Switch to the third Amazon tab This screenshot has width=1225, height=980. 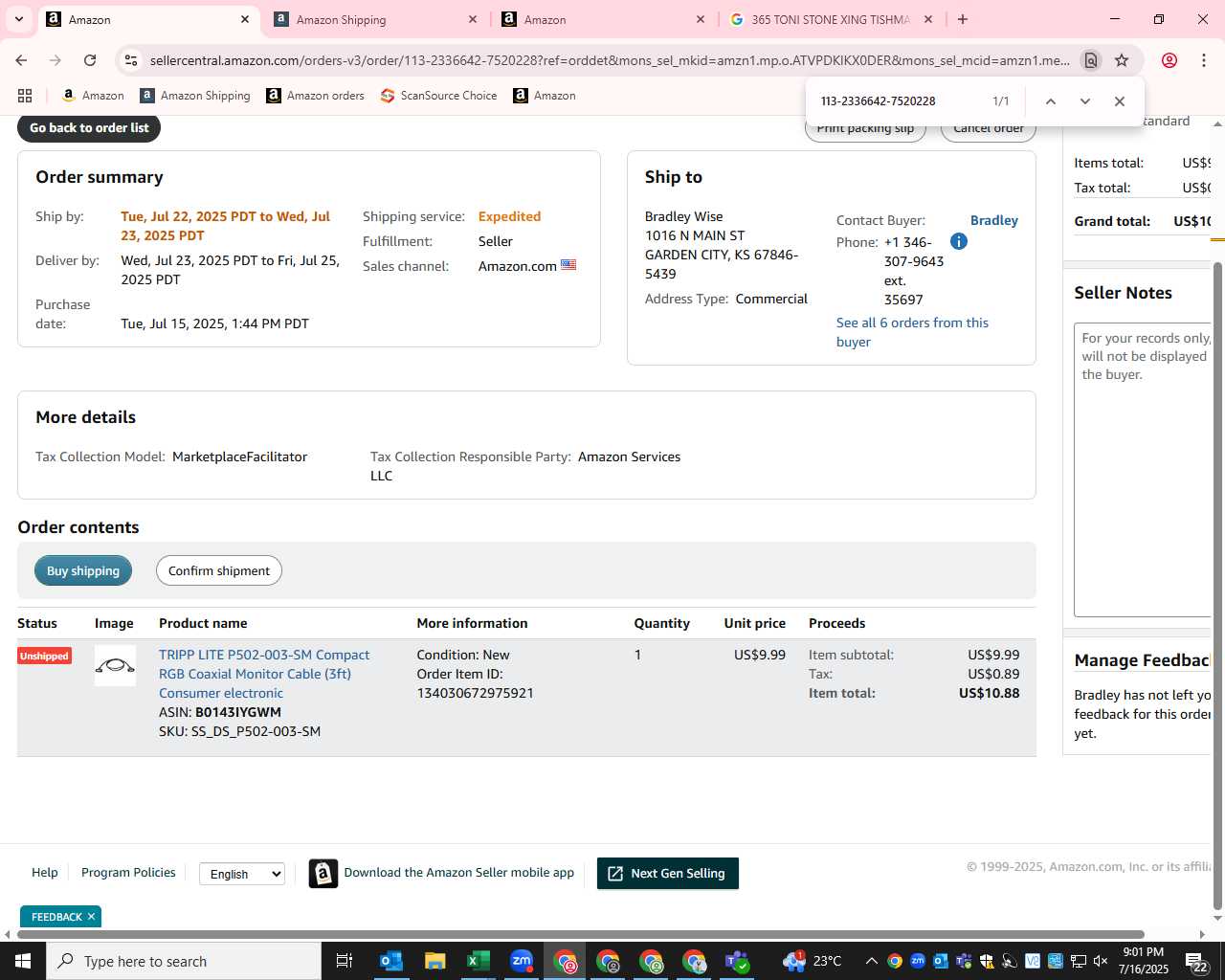point(603,19)
